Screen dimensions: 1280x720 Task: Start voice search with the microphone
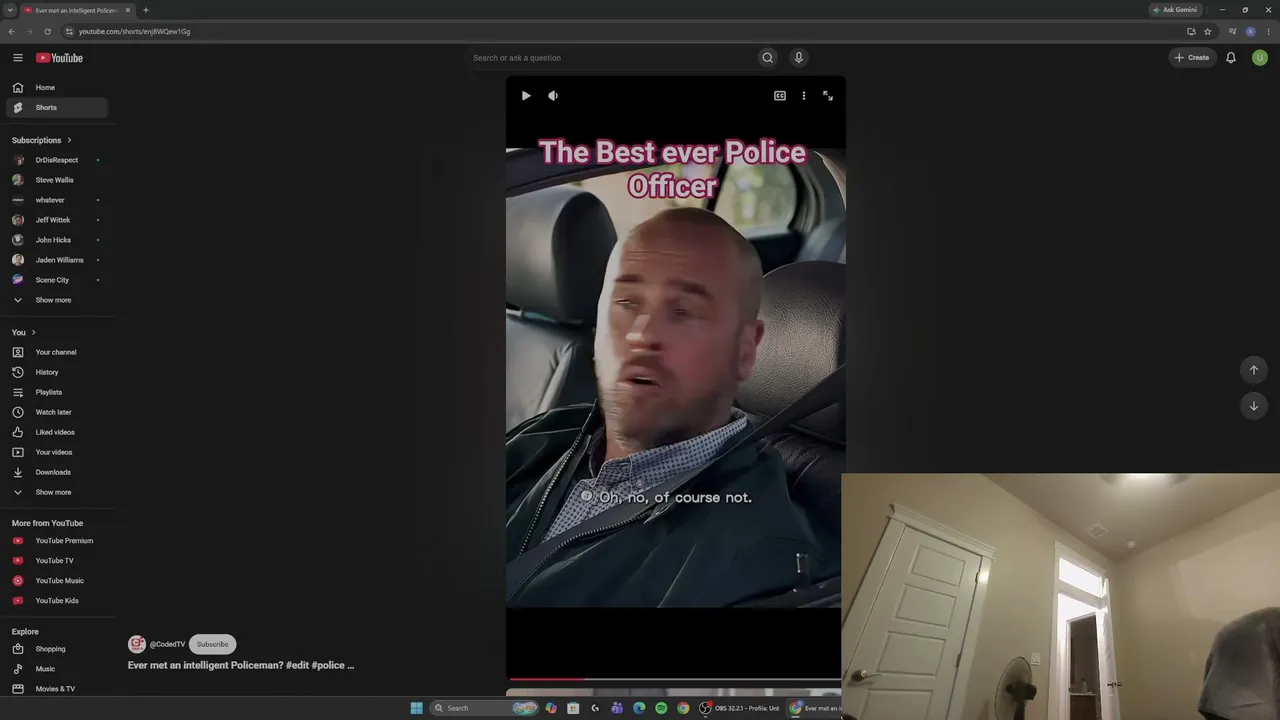pyautogui.click(x=799, y=58)
